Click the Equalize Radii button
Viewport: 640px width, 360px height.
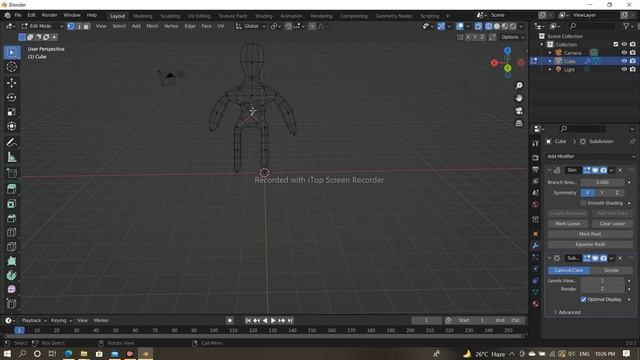(590, 244)
